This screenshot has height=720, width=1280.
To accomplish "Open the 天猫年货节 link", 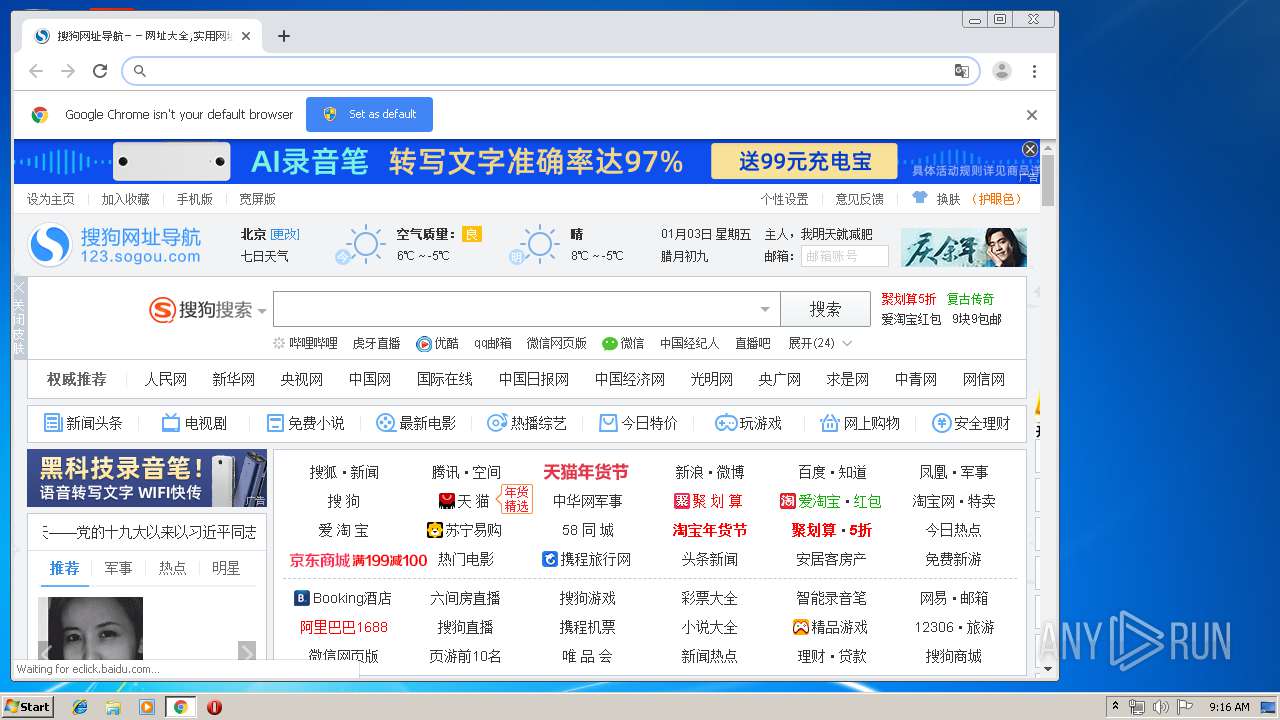I will (x=586, y=472).
